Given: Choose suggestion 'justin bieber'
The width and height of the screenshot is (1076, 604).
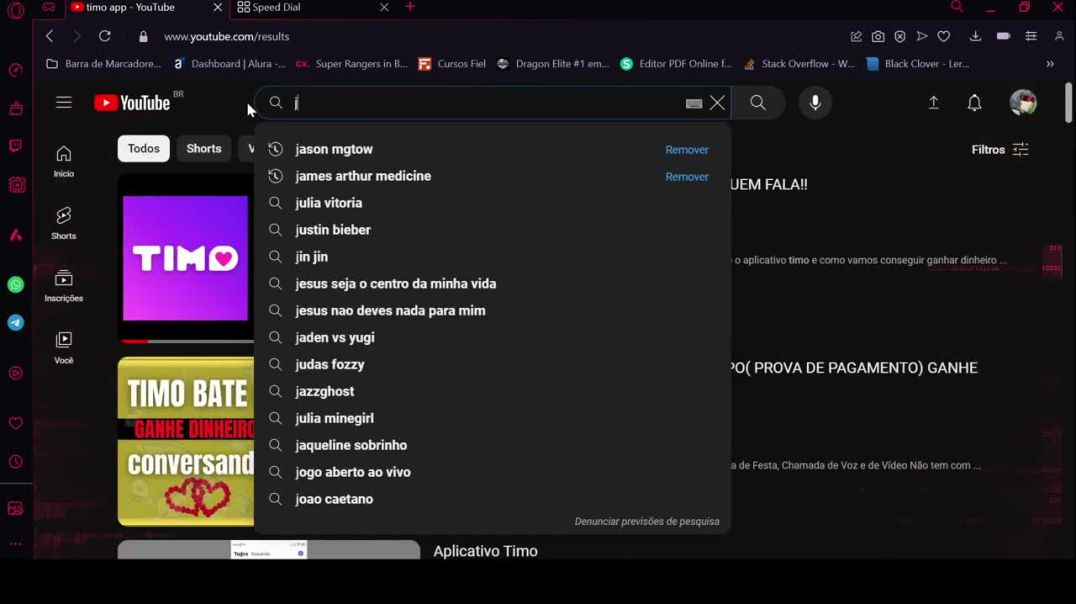Looking at the screenshot, I should (491, 230).
